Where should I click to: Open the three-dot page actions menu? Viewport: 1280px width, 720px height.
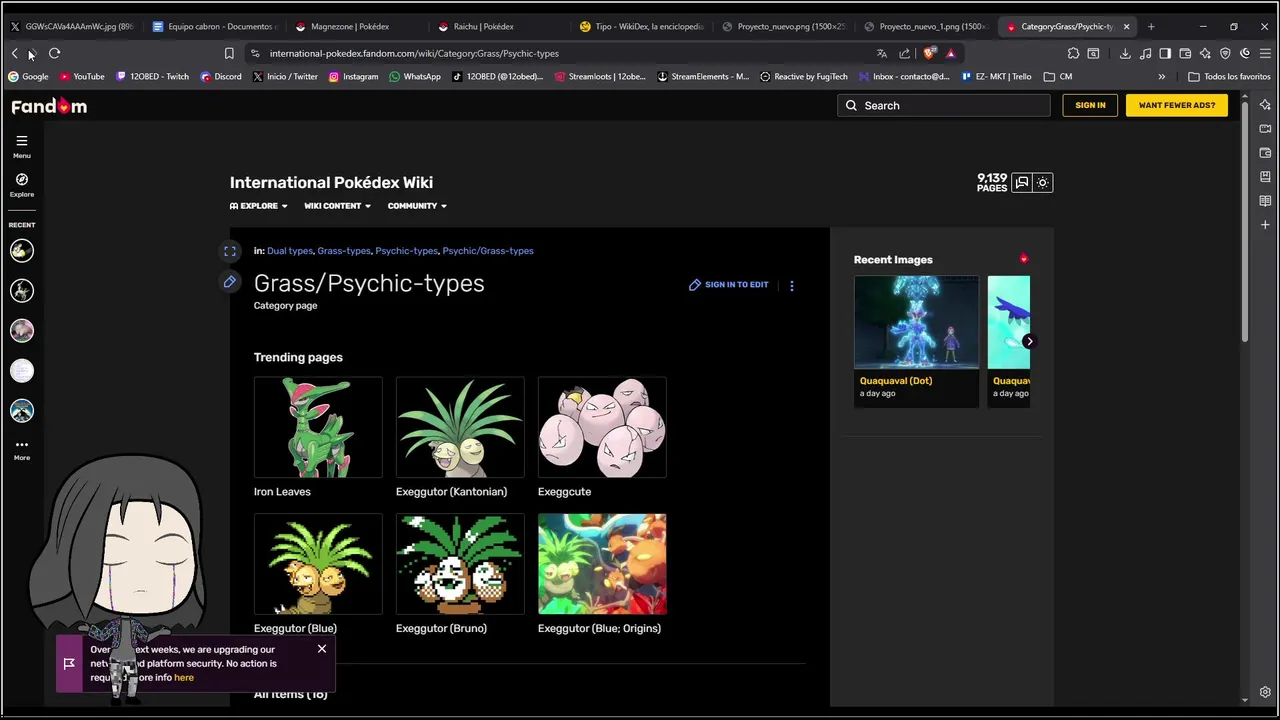[792, 285]
